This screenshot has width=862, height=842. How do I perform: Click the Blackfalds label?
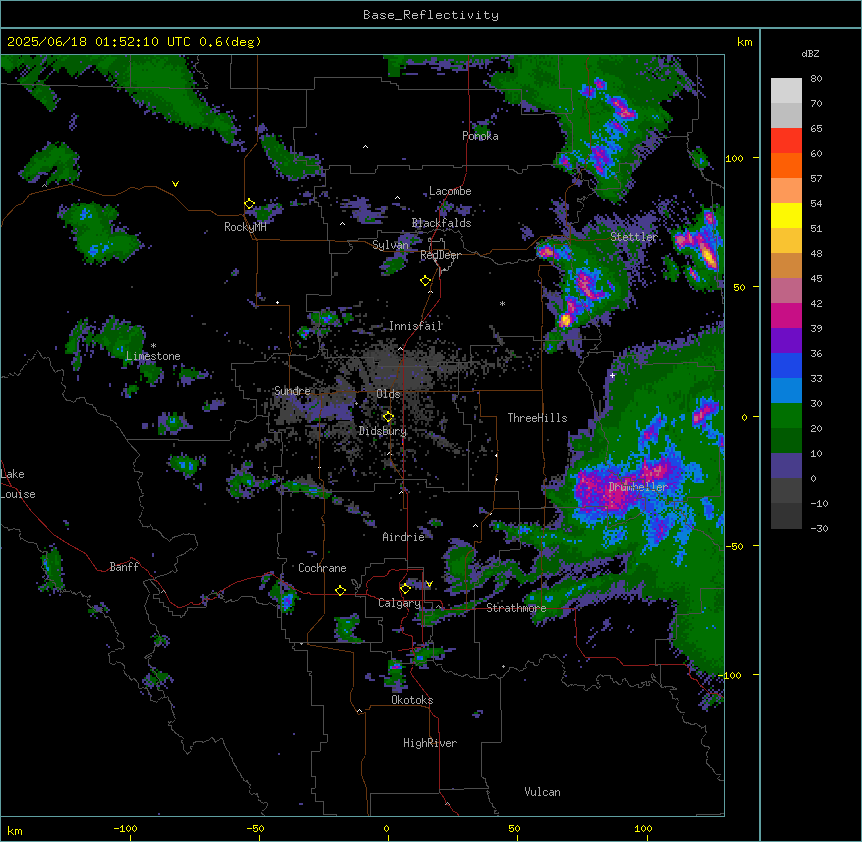441,223
